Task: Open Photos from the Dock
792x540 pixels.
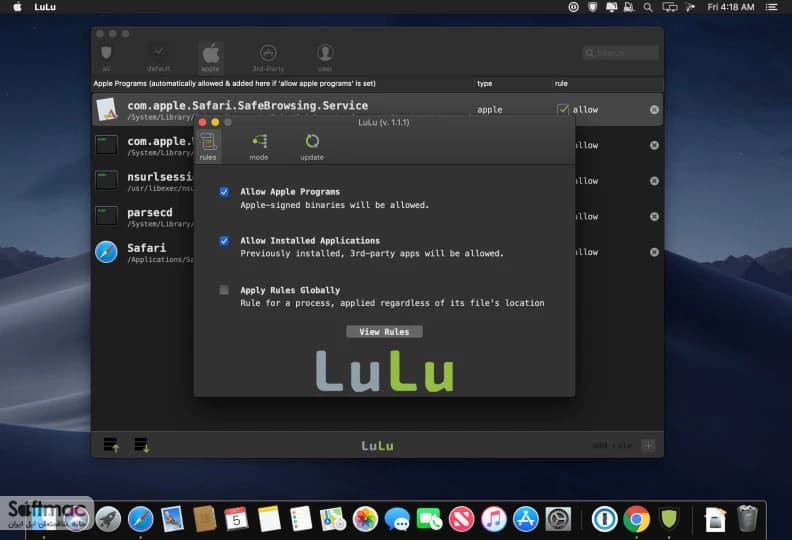Action: click(x=365, y=519)
